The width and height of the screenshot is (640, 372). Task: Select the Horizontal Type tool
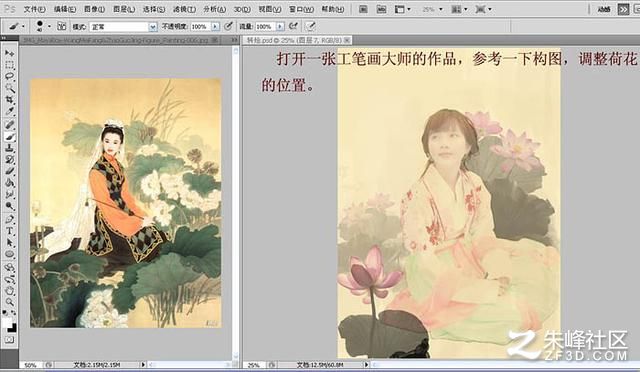9,231
